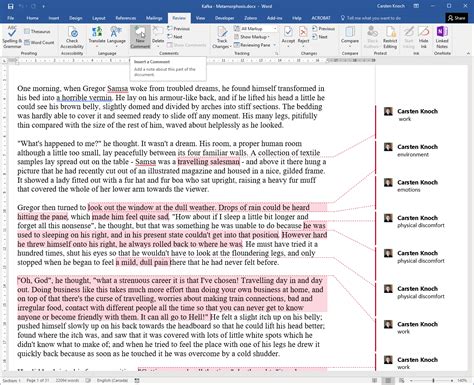Reject the tracked change
Screen dimensions: 474x385
coord(303,37)
